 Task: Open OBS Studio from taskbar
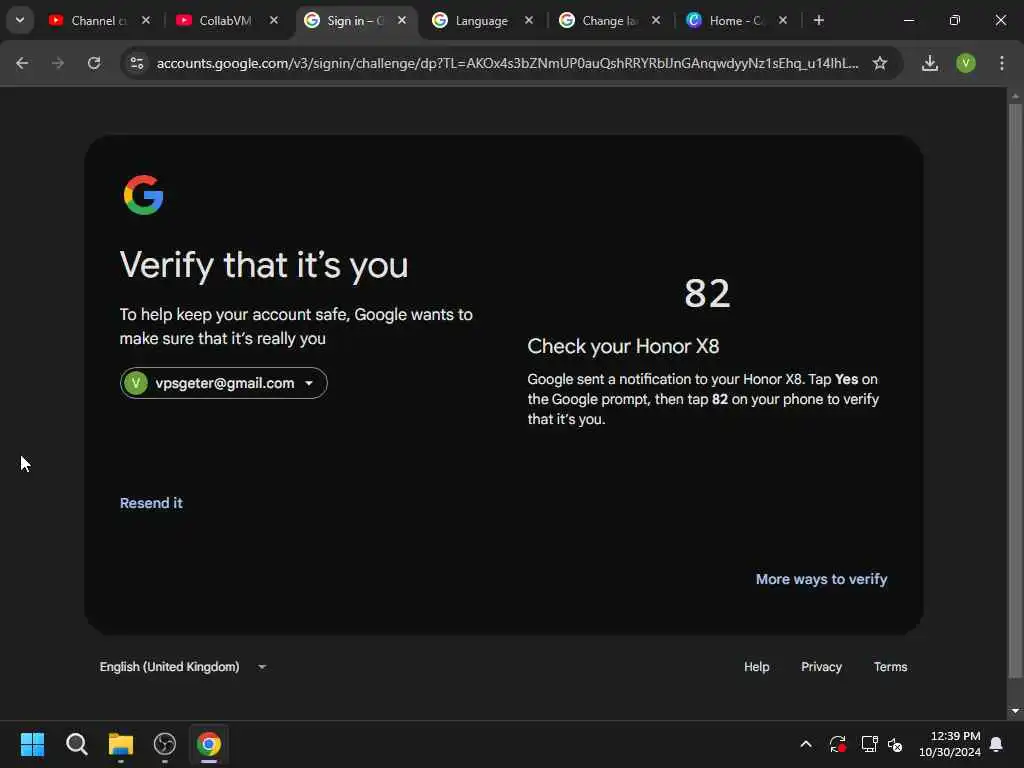[165, 744]
